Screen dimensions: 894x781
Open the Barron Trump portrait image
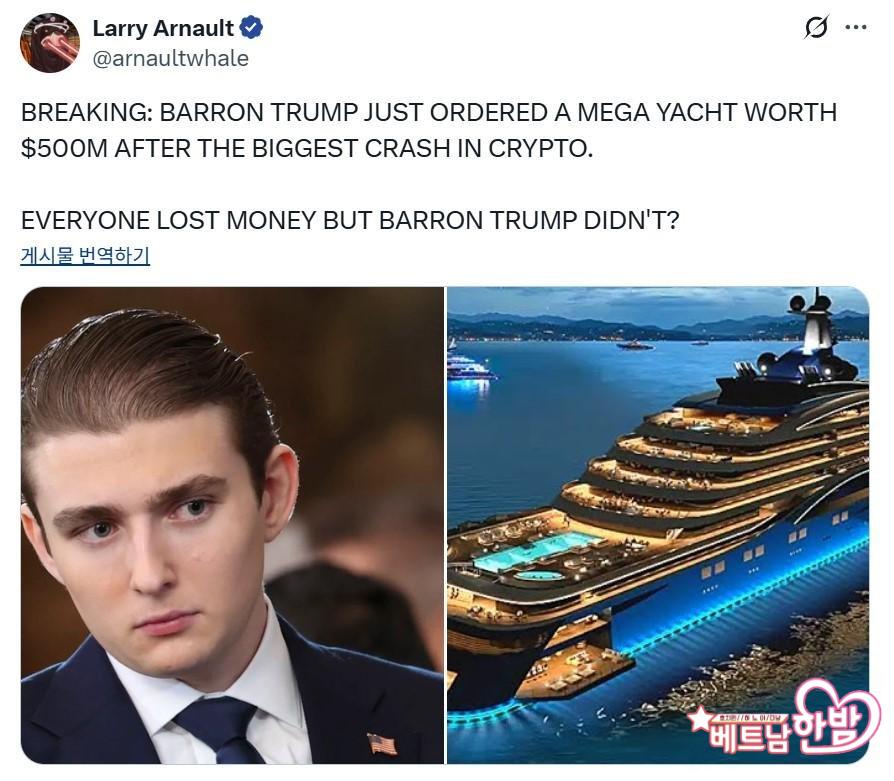(x=232, y=525)
